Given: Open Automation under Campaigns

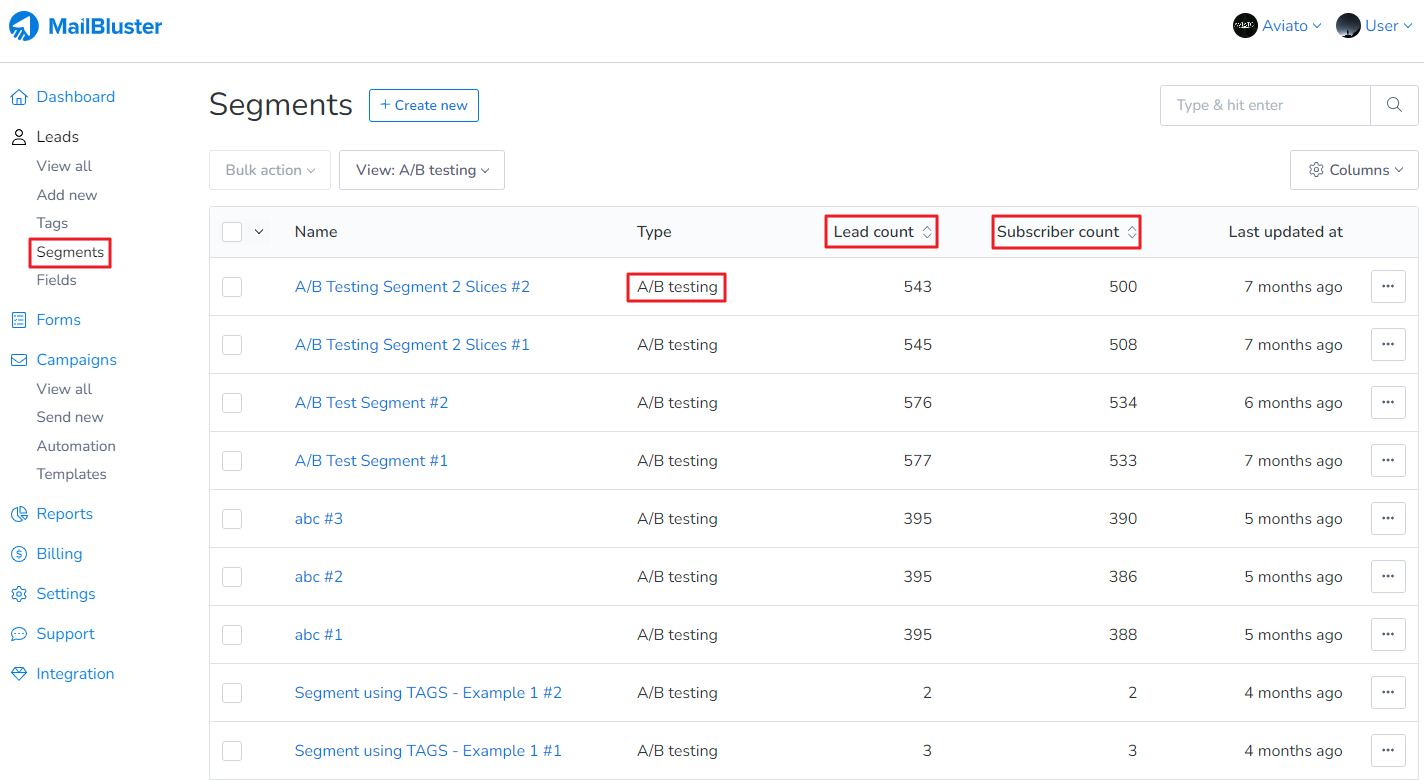Looking at the screenshot, I should [76, 446].
